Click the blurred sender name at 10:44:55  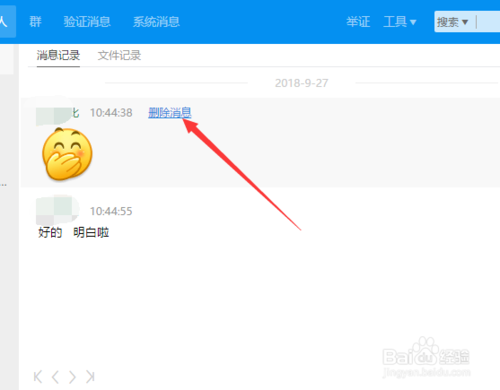click(x=57, y=210)
